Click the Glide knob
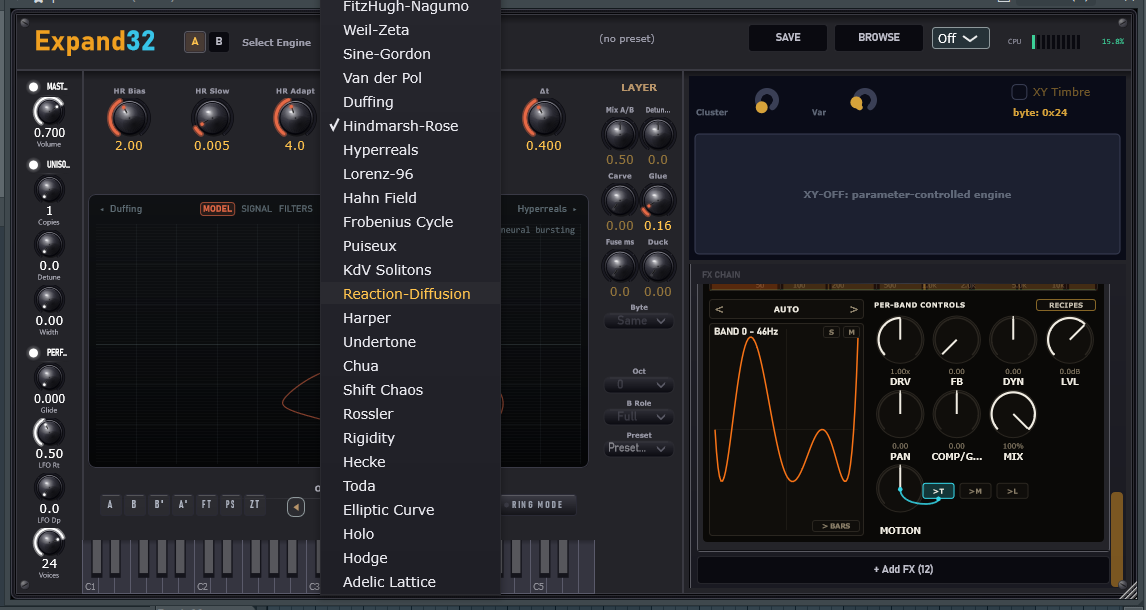1146x610 pixels. pos(49,378)
